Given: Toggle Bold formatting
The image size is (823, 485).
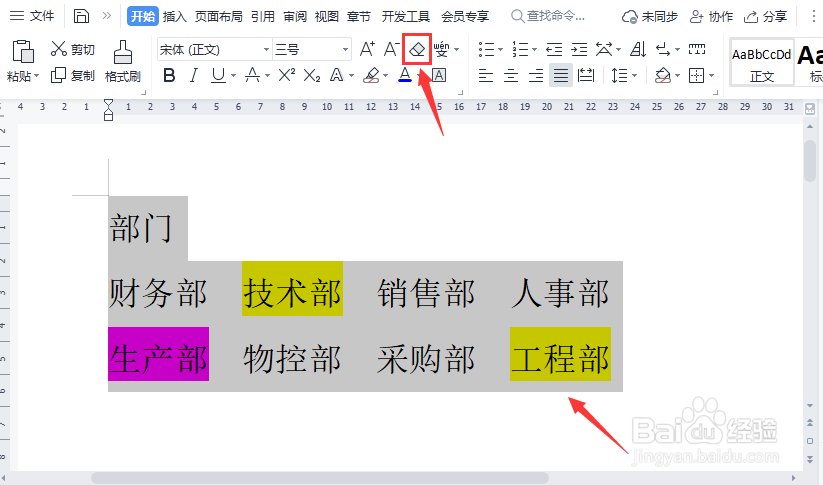Looking at the screenshot, I should point(169,76).
